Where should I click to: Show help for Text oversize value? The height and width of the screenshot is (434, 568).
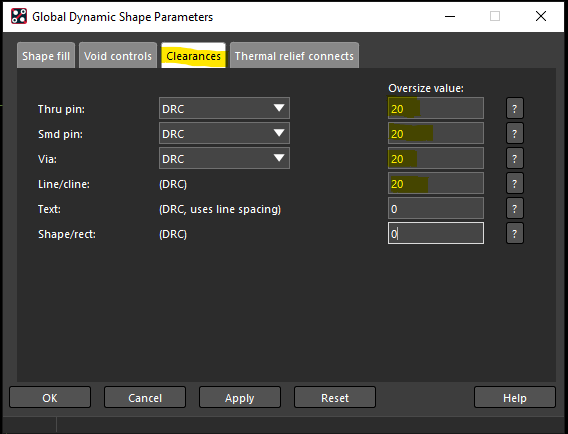tap(514, 208)
